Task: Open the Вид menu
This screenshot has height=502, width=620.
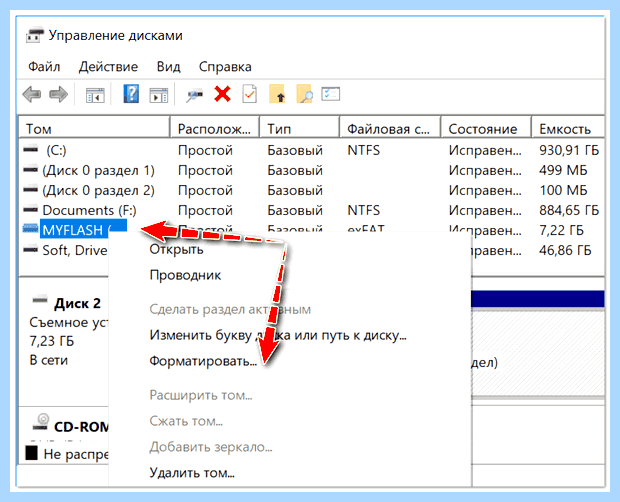Action: coord(168,66)
